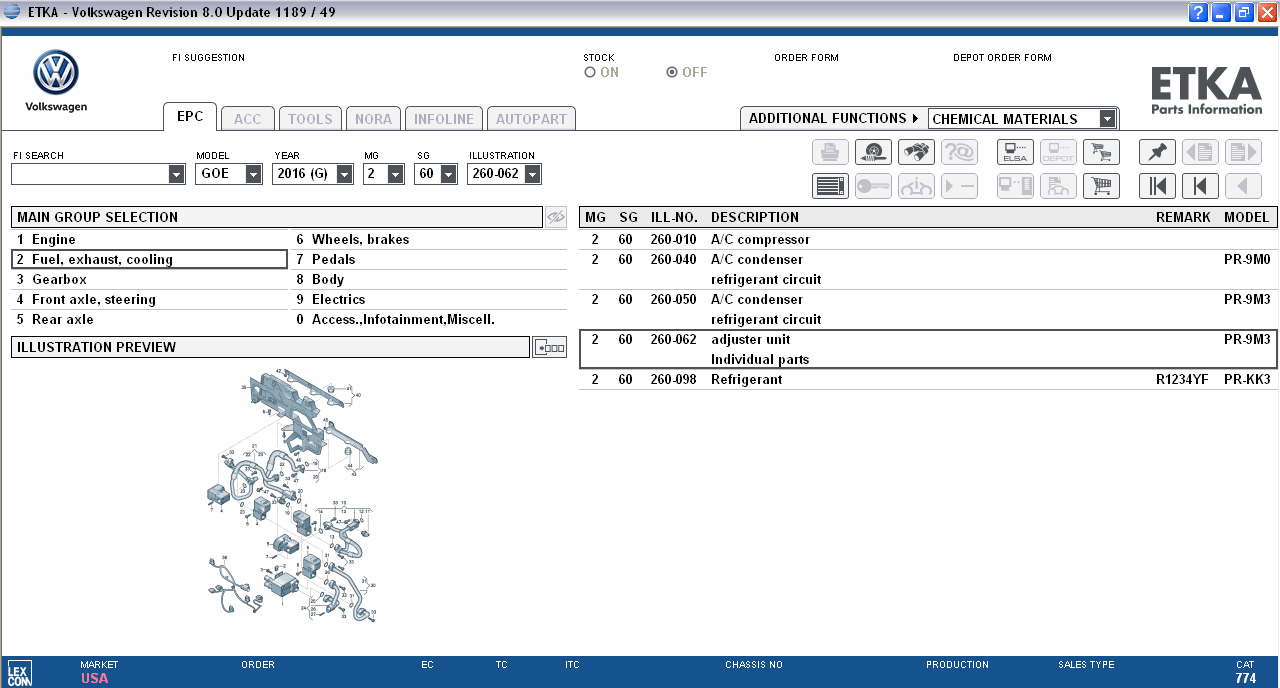Expand the YEAR dropdown showing 2016 (G)
The image size is (1280, 688).
click(312, 174)
